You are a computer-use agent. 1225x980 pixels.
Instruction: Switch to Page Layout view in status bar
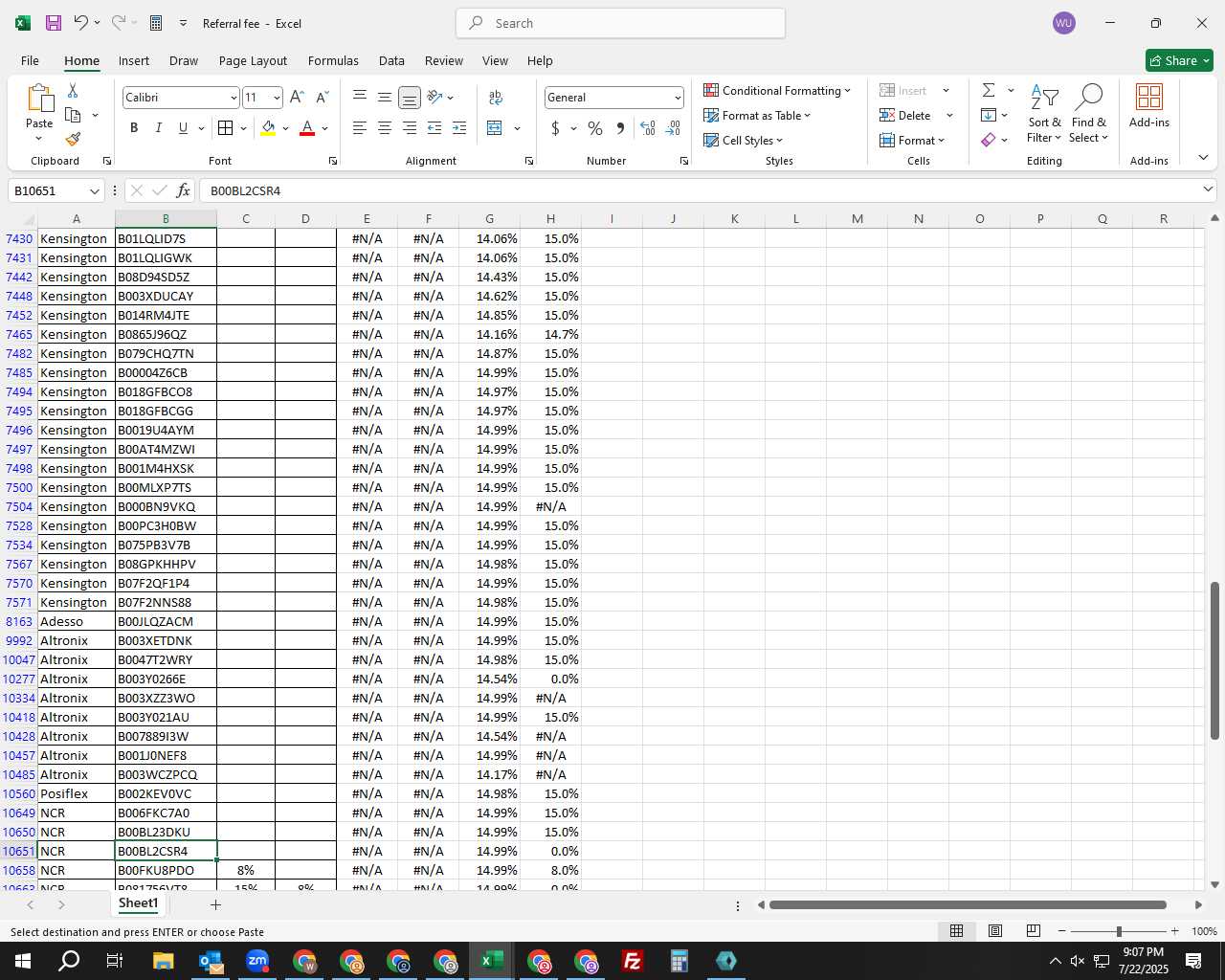[x=995, y=931]
